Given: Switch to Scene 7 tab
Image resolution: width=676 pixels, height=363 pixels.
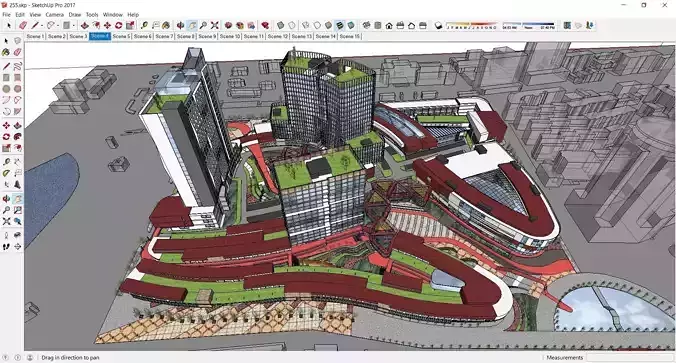Looking at the screenshot, I should coord(164,36).
